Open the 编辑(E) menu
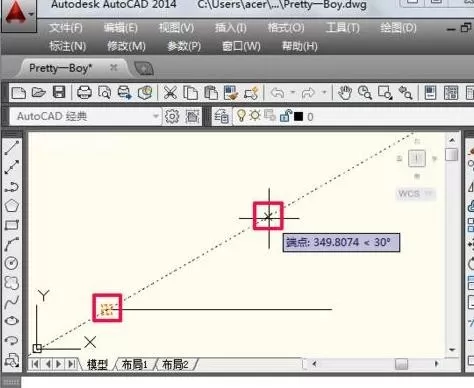 coord(121,28)
